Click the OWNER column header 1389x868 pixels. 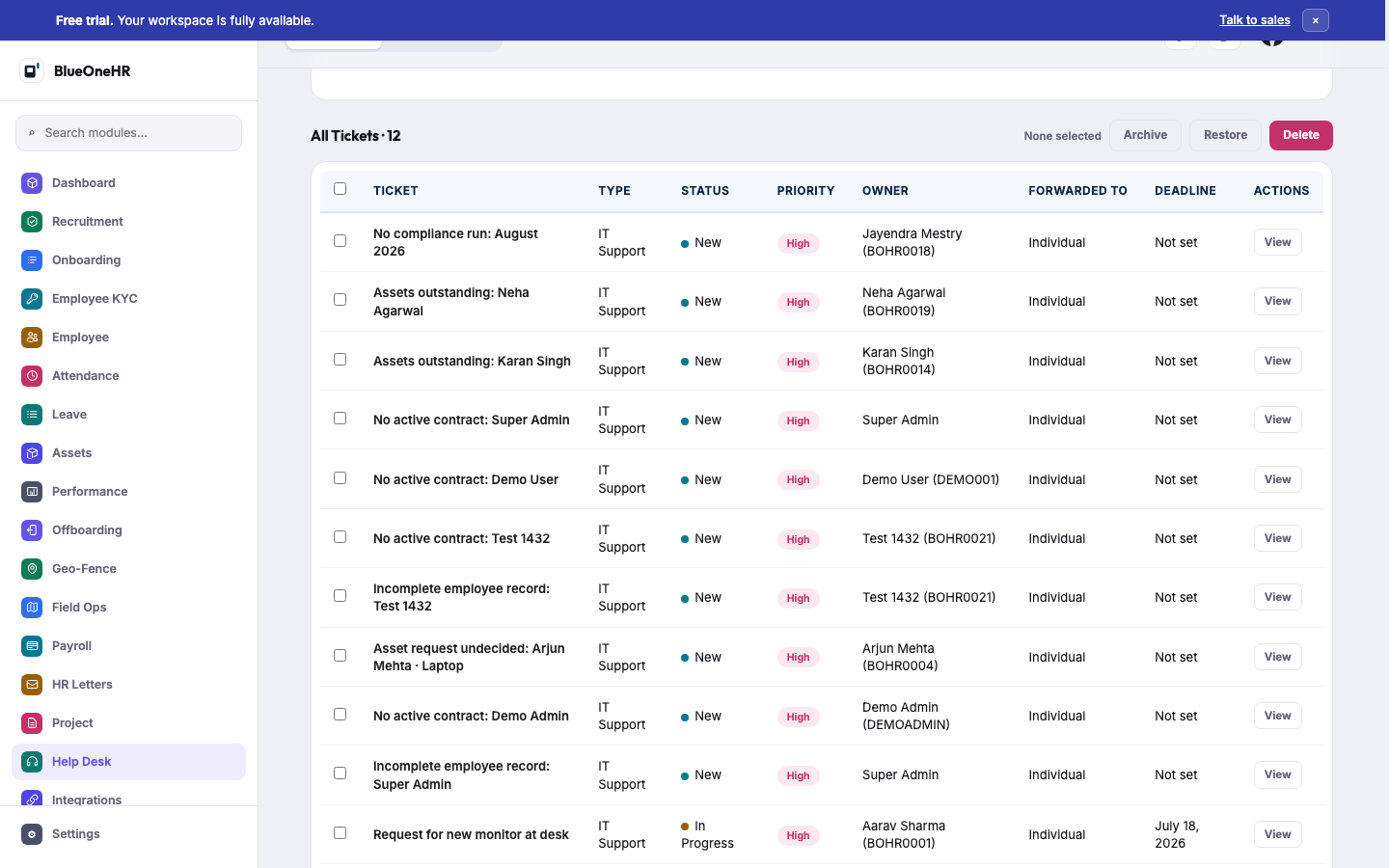(x=885, y=191)
